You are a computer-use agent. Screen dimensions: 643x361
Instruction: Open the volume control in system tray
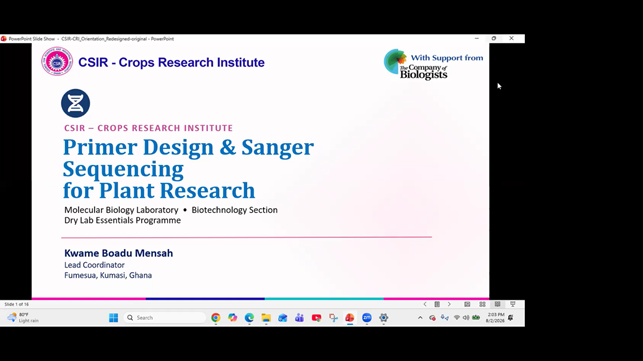point(466,318)
